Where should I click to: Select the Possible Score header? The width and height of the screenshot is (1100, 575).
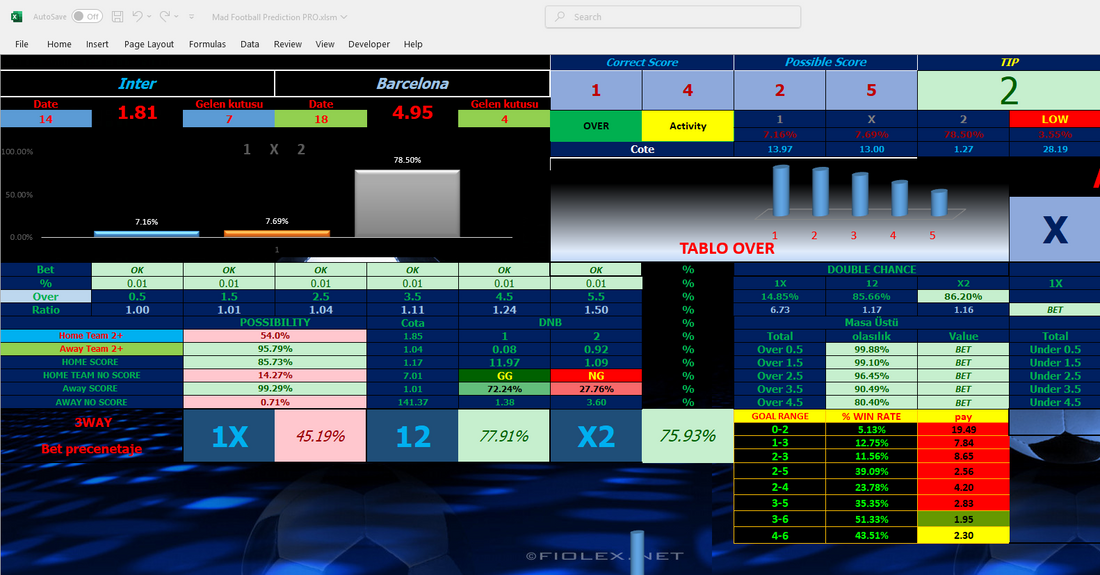tap(826, 62)
